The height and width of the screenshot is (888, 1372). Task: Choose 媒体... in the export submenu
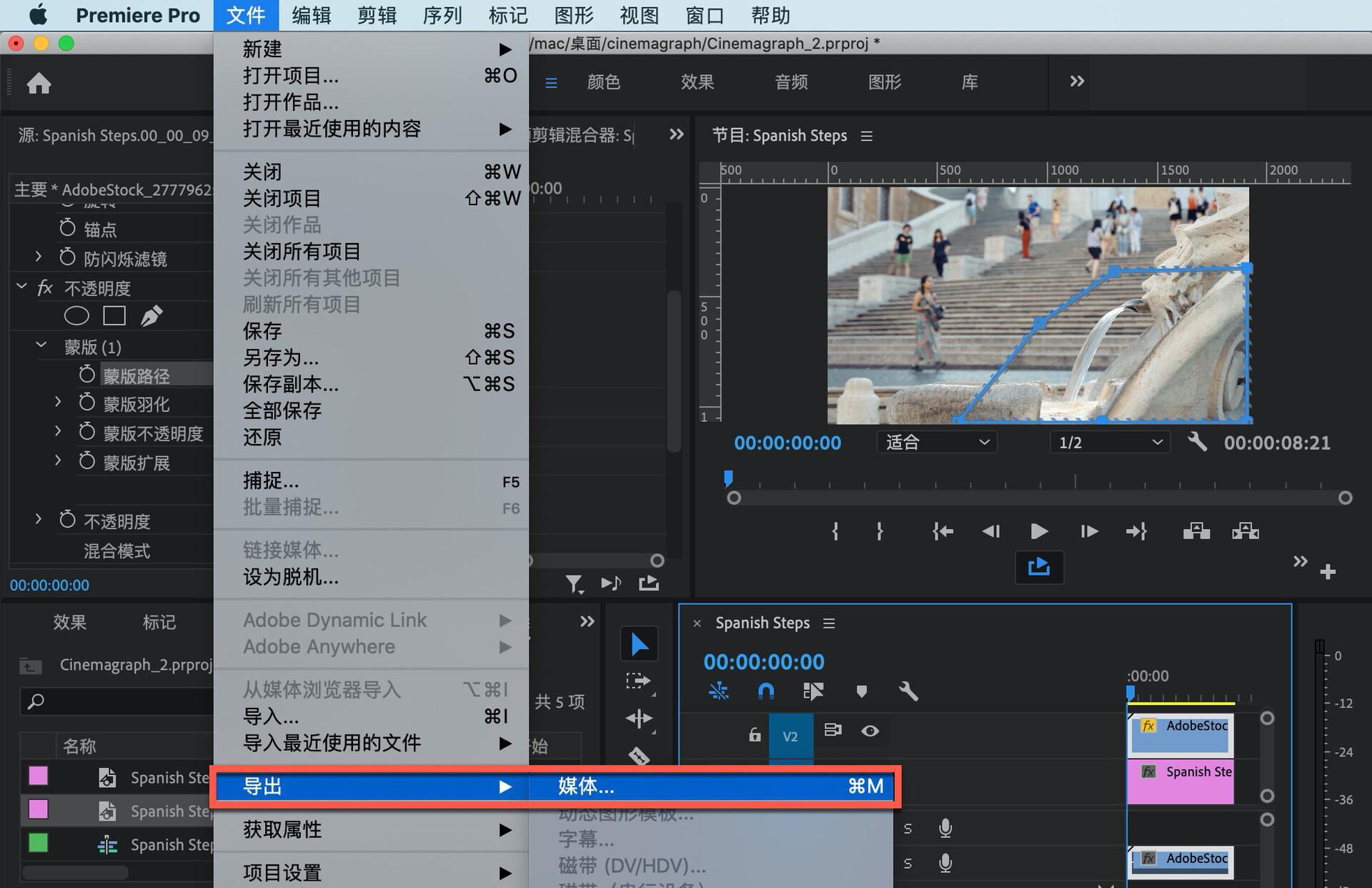point(711,786)
